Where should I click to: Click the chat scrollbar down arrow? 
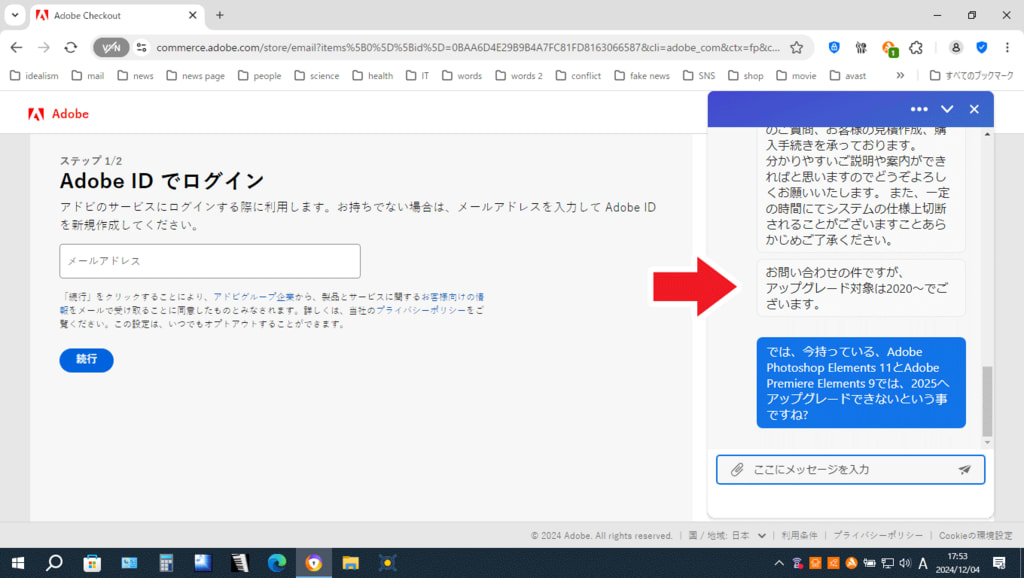987,443
